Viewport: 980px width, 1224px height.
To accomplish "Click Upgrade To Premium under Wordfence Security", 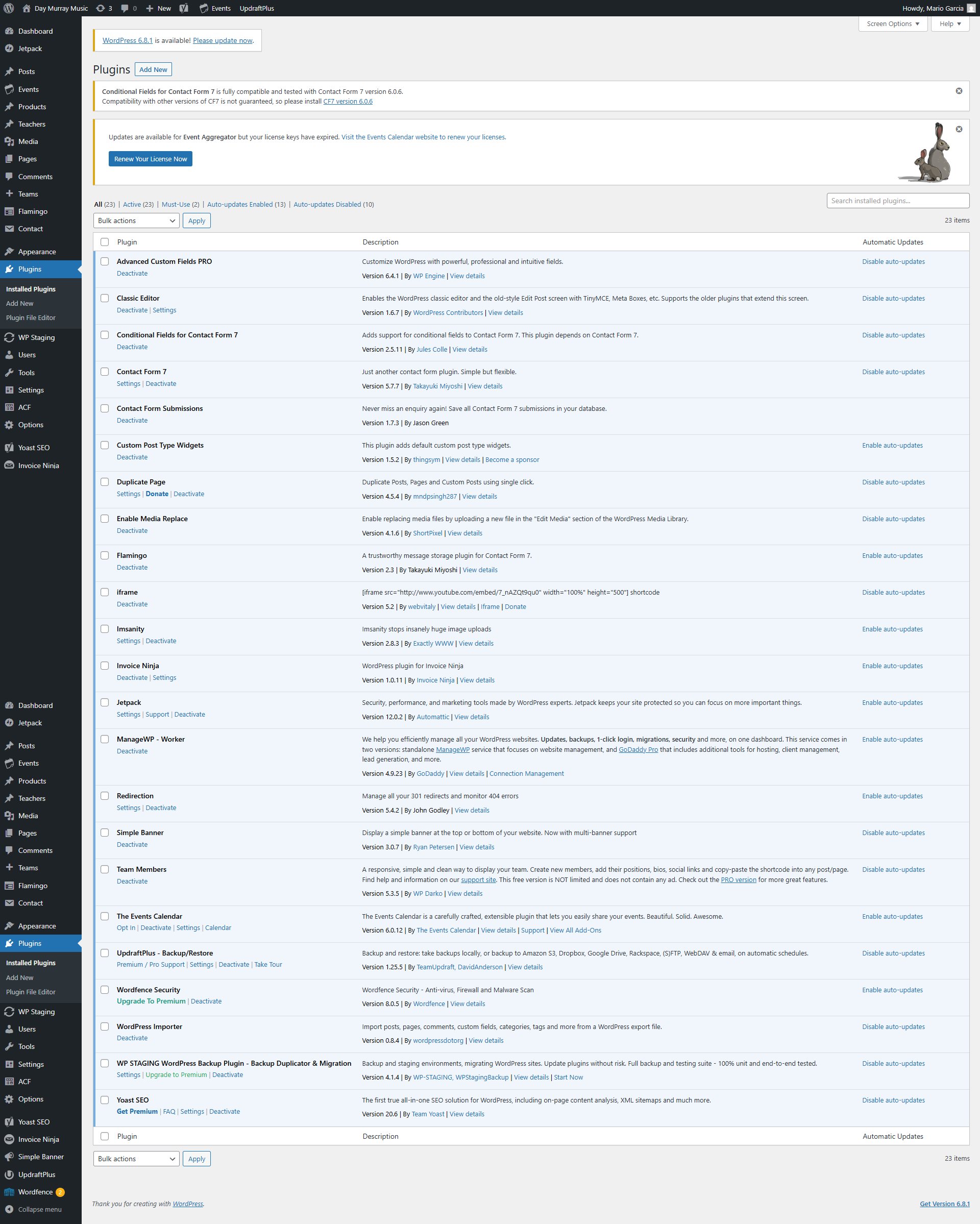I will coord(151,1001).
